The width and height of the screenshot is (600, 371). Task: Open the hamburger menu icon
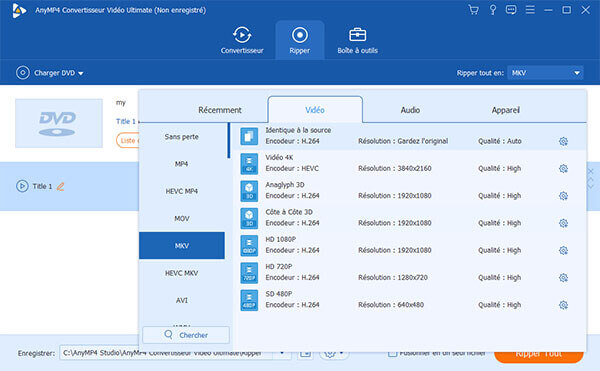530,10
